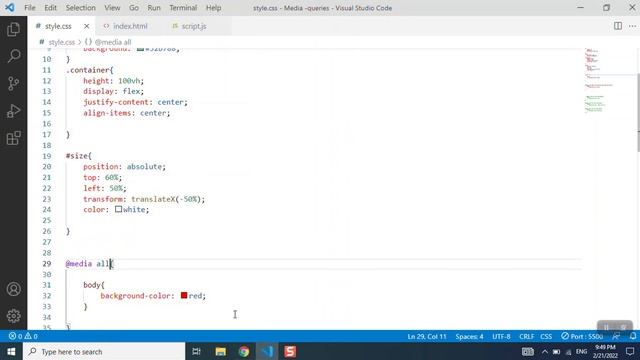Open Task View on taskbar

point(196,351)
